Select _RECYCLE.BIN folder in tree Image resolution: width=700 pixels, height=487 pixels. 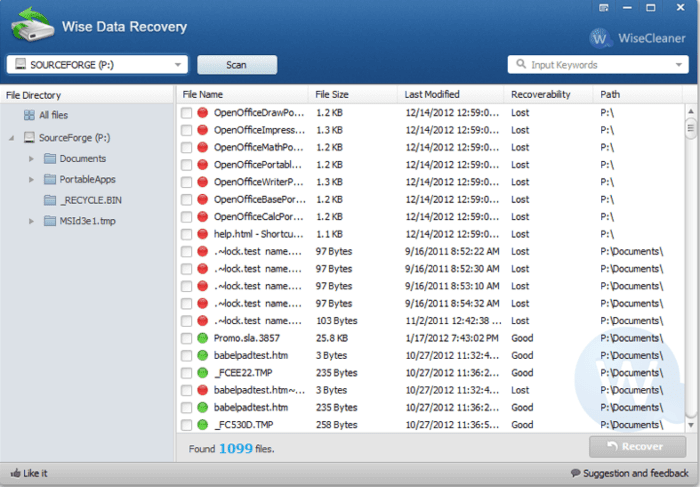pos(91,200)
